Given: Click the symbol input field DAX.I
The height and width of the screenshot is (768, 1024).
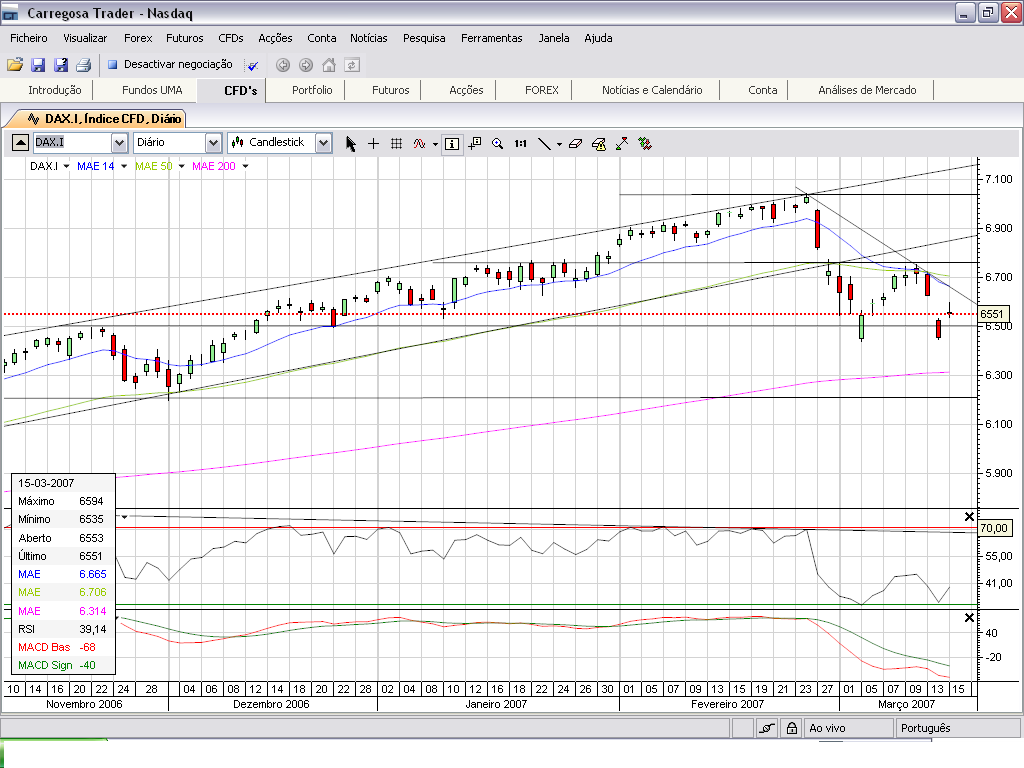Looking at the screenshot, I should click(72, 142).
